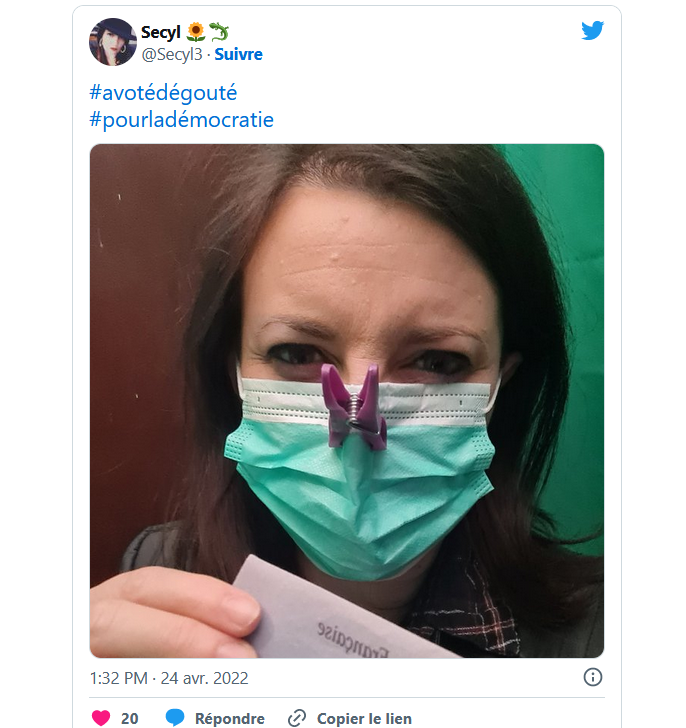Viewport: 686px width, 728px height.
Task: Click the Secyl display name
Action: 161,32
